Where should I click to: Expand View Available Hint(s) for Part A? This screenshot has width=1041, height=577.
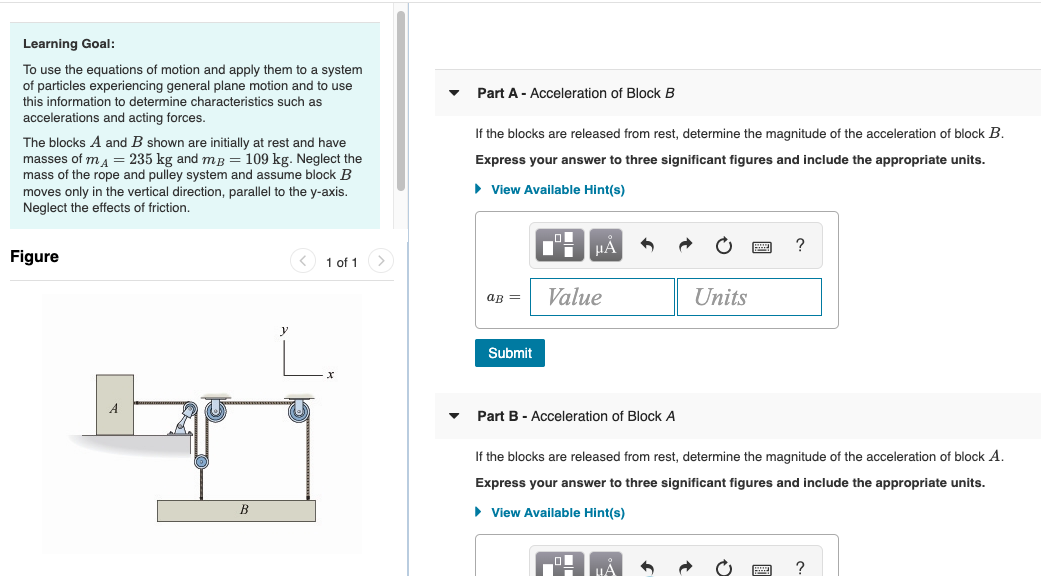click(557, 189)
